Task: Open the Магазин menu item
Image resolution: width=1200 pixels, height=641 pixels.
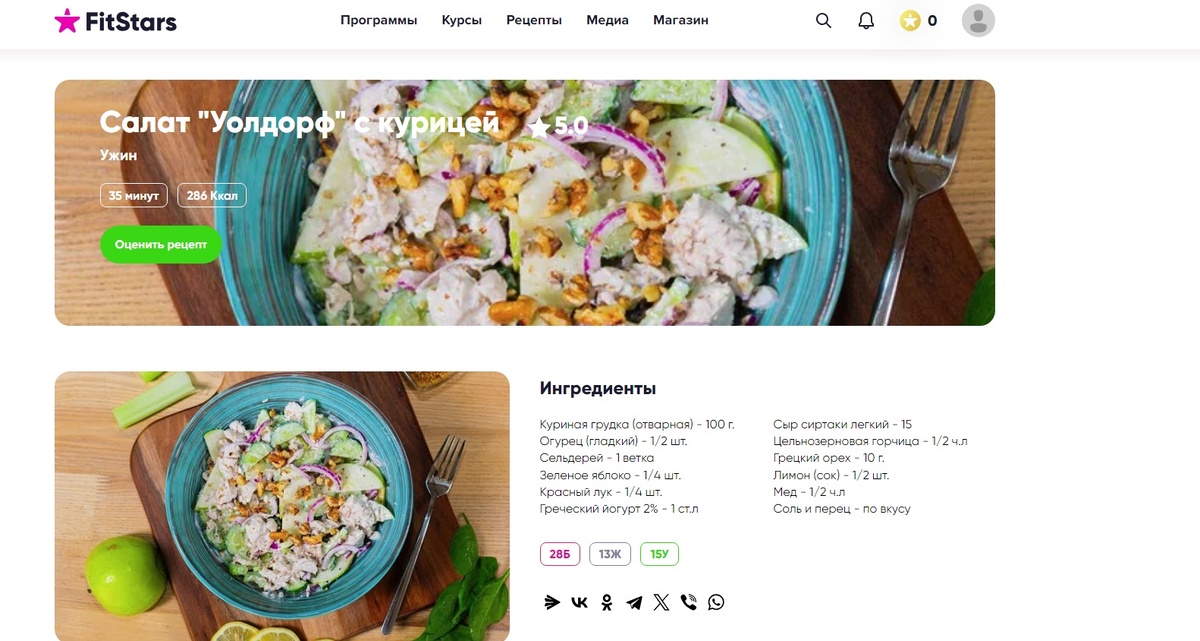Action: coord(681,20)
